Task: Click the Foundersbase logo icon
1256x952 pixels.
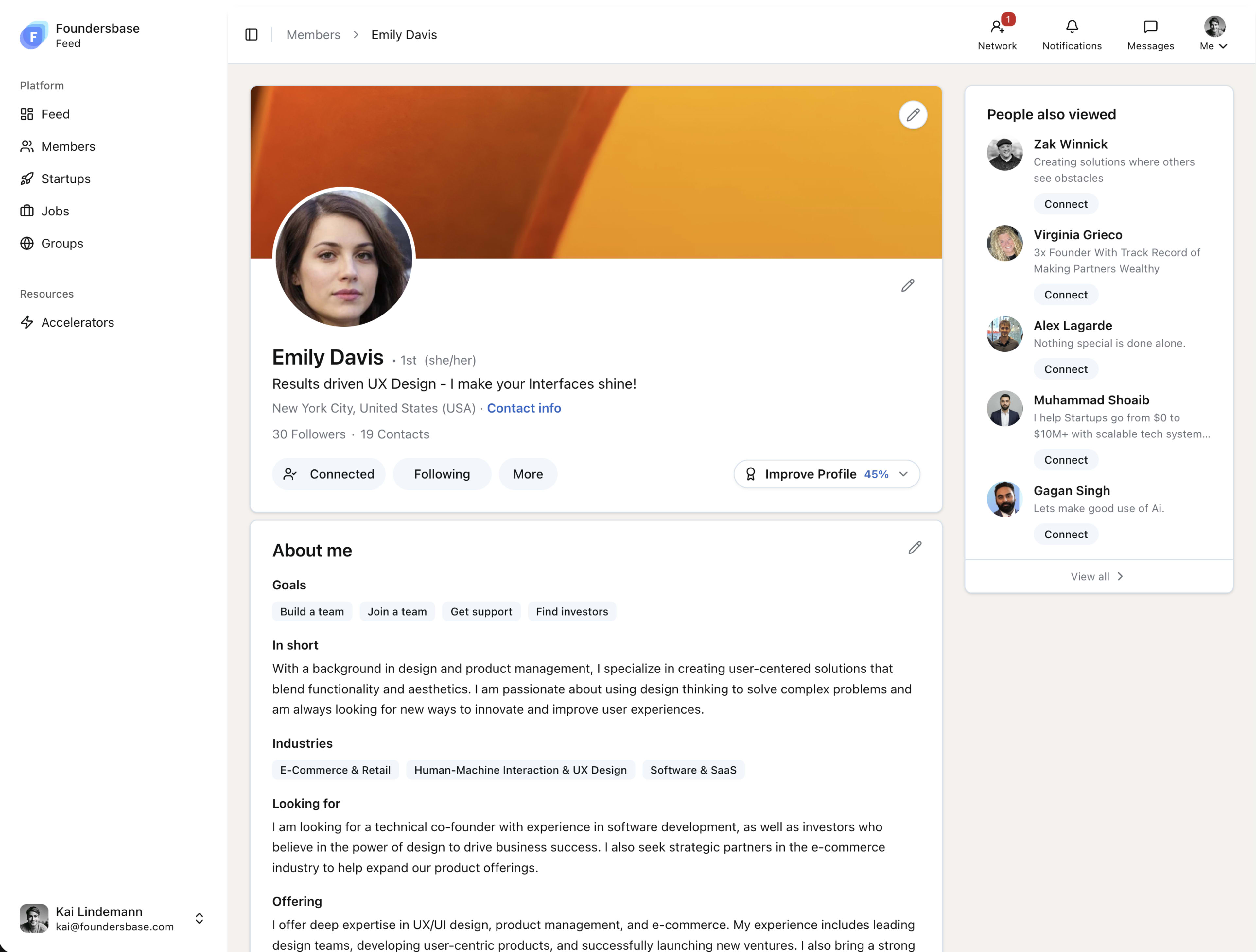Action: (x=33, y=35)
